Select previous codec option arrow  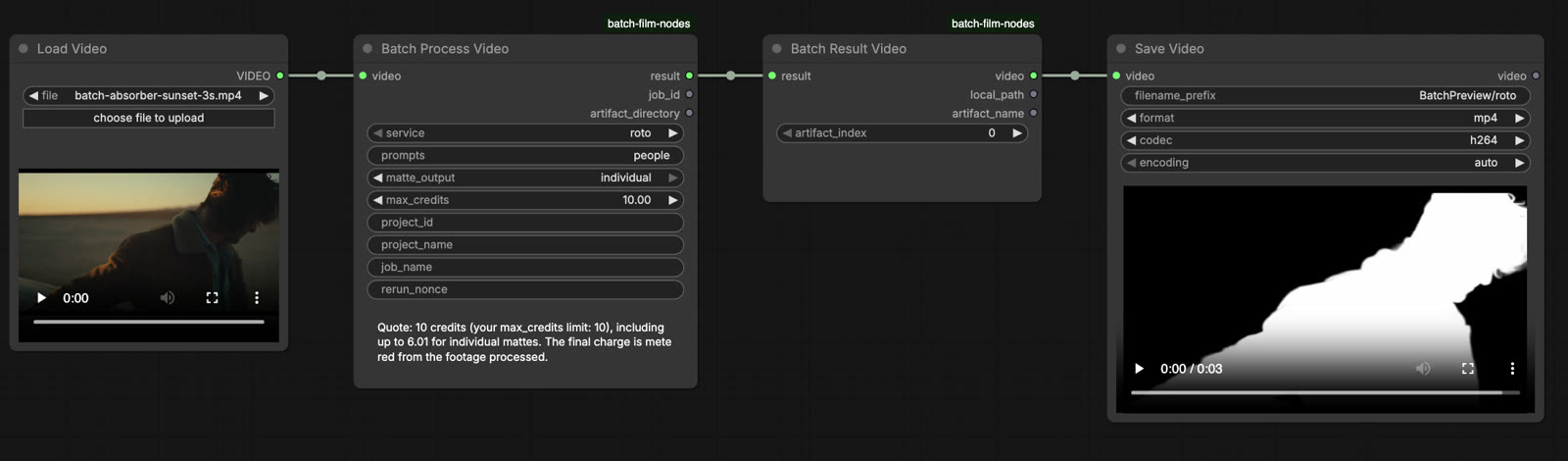[1131, 140]
